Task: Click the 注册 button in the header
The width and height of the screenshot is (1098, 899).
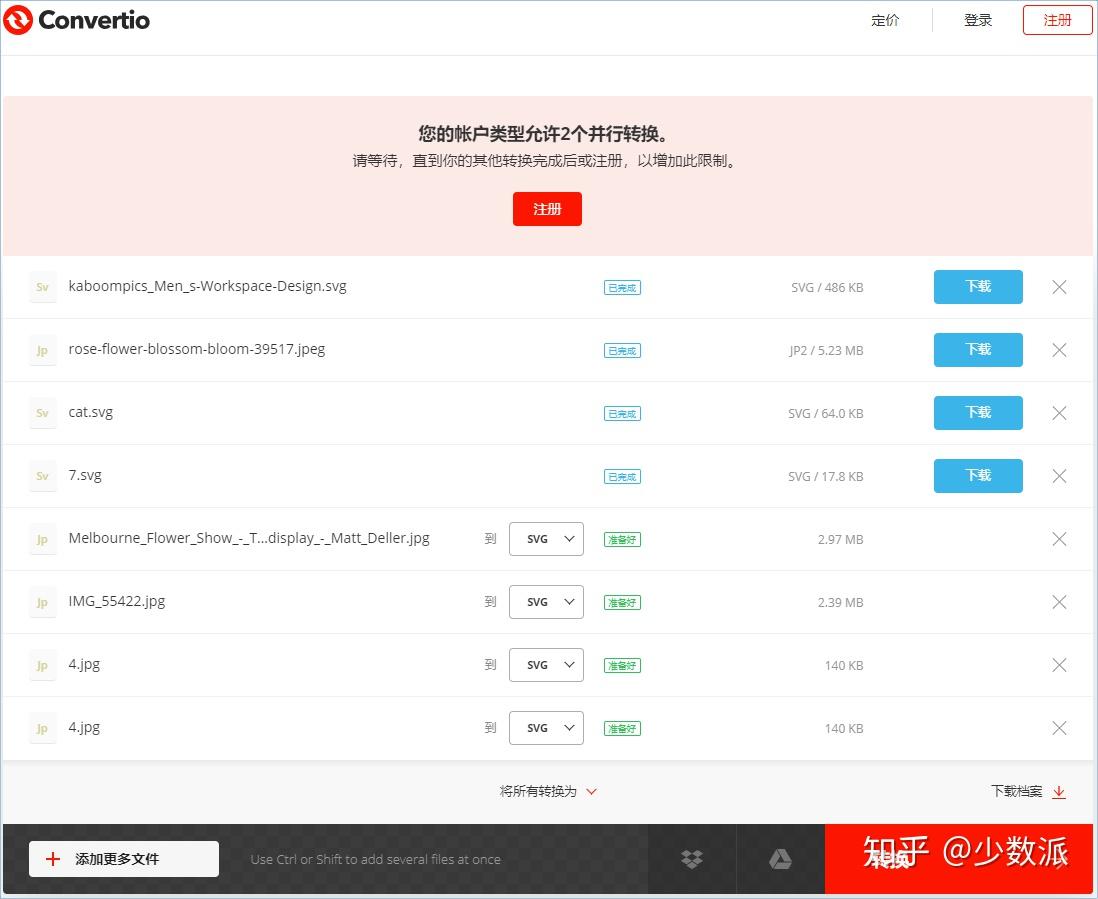Action: pyautogui.click(x=1057, y=20)
